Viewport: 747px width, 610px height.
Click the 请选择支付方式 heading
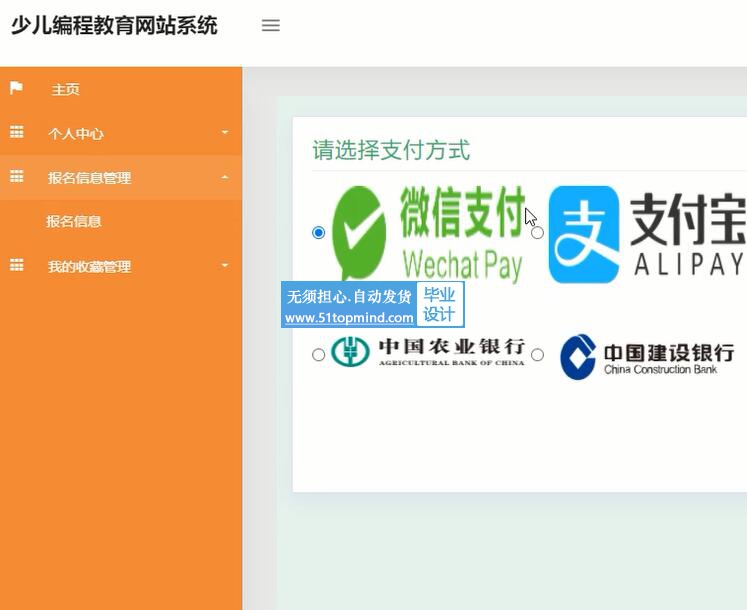pos(391,150)
